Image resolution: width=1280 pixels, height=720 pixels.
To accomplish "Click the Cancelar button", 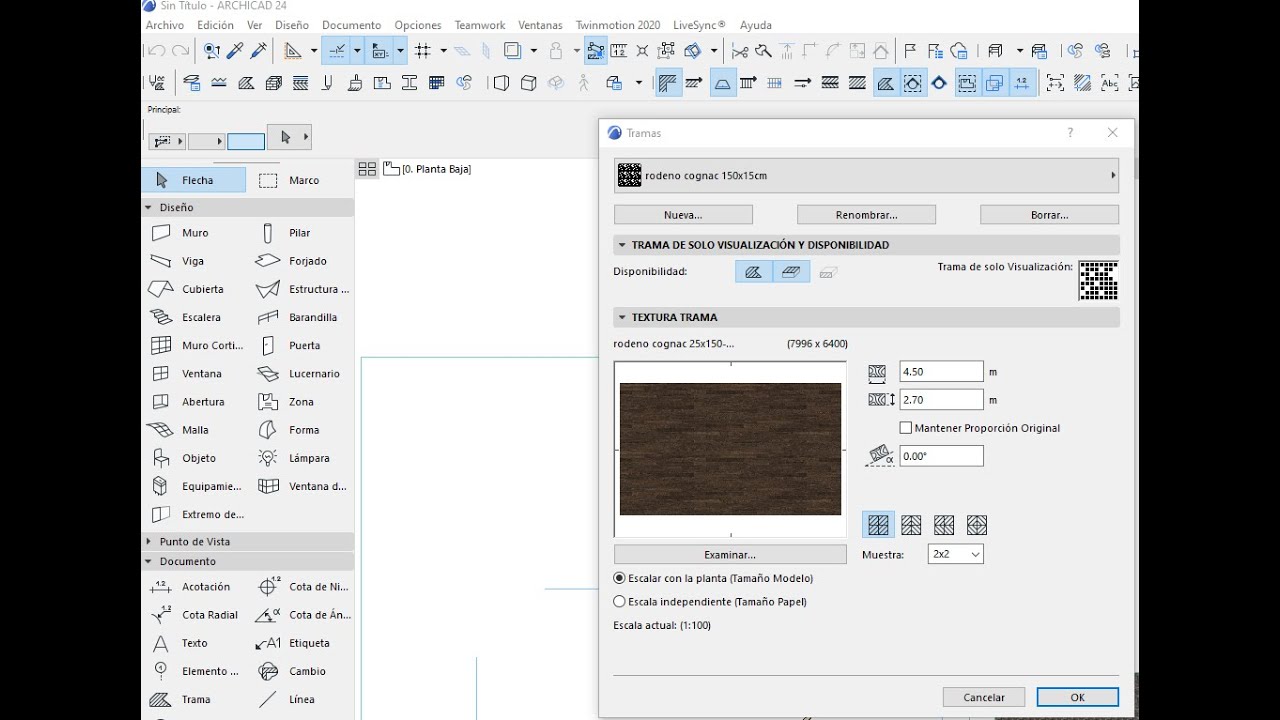I will pyautogui.click(x=984, y=697).
